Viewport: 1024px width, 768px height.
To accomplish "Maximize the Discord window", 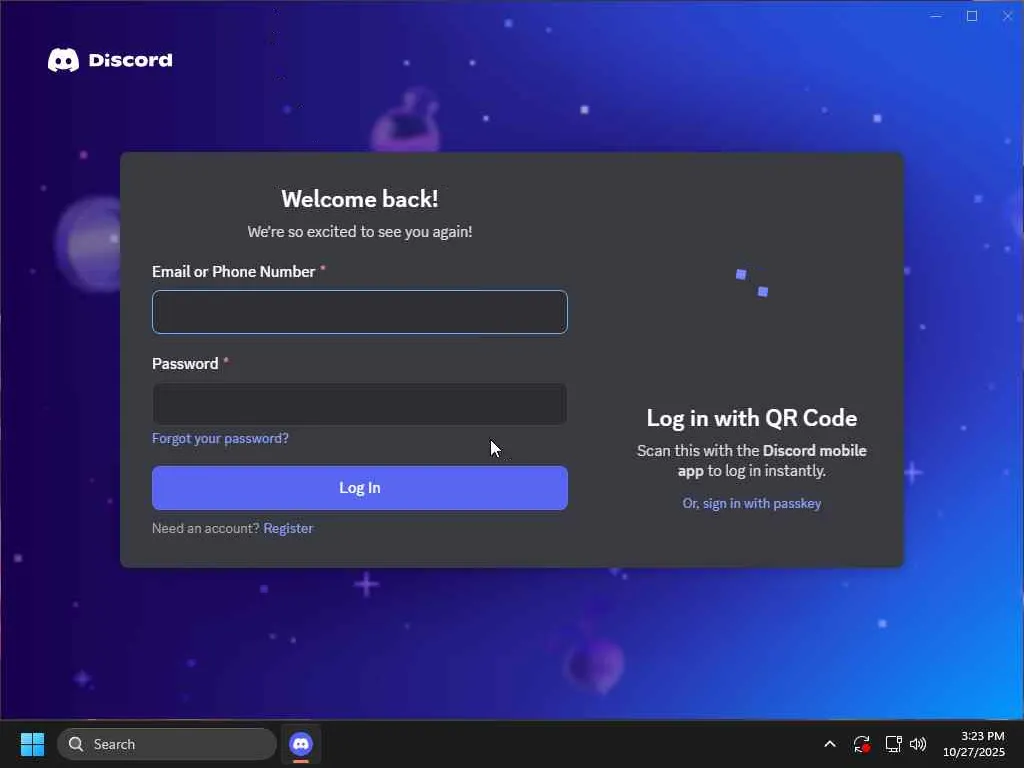I will pyautogui.click(x=972, y=16).
